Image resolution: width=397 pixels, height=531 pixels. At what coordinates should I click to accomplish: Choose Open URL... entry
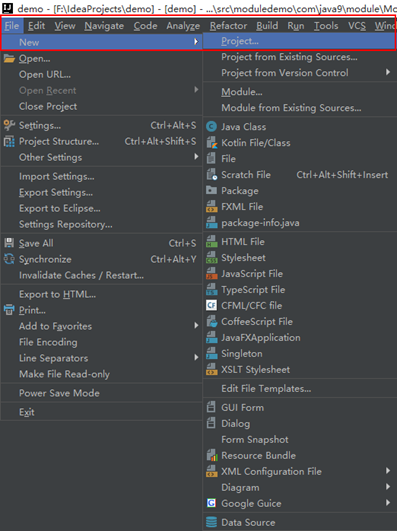click(x=45, y=75)
